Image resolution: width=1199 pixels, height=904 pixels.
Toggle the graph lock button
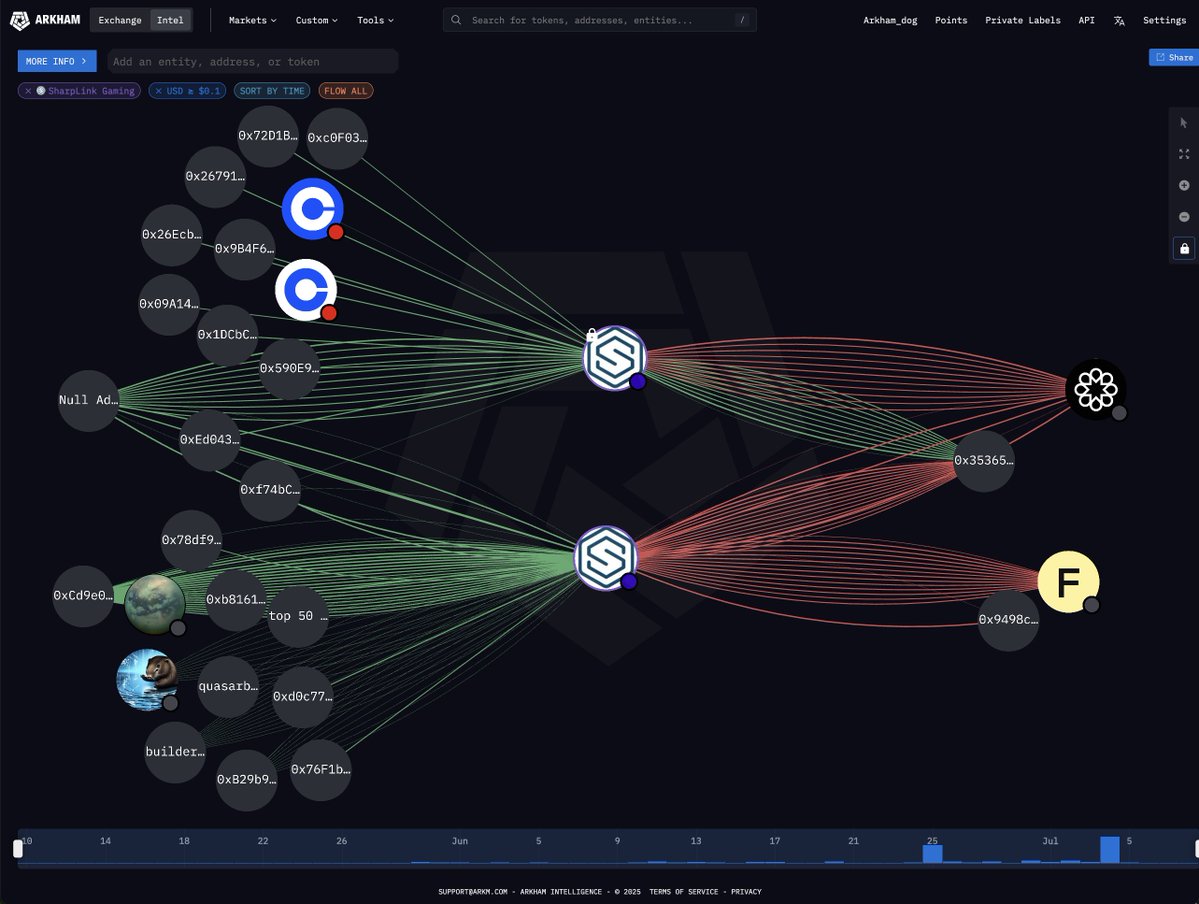[1184, 249]
